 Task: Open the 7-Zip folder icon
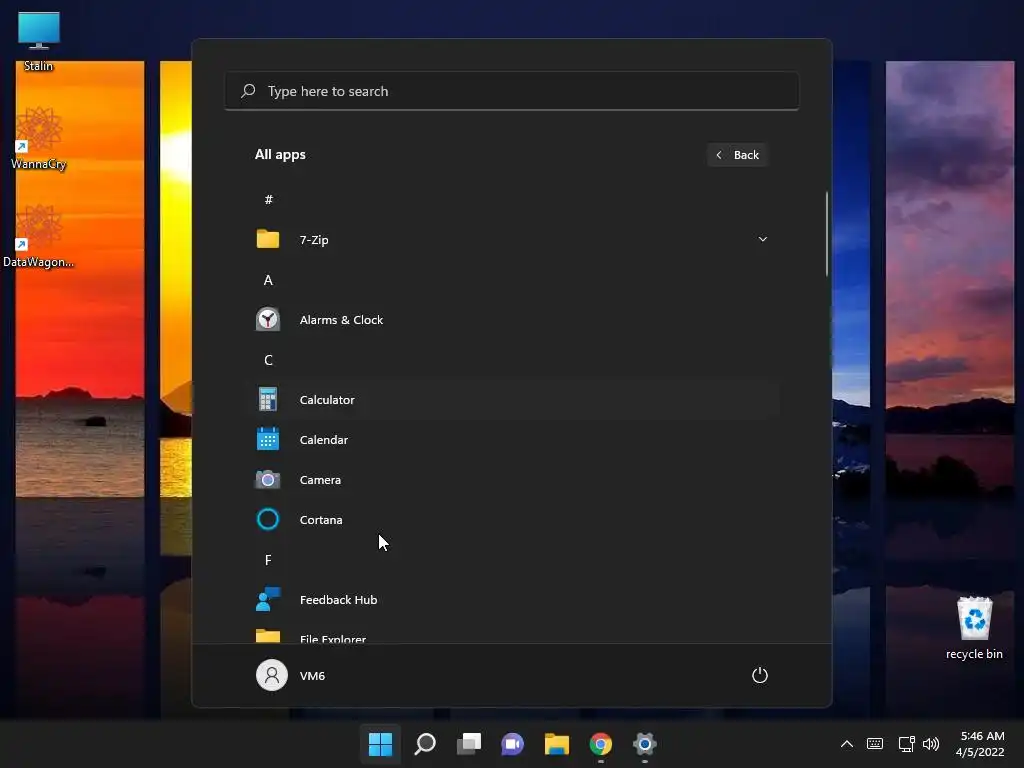(268, 239)
